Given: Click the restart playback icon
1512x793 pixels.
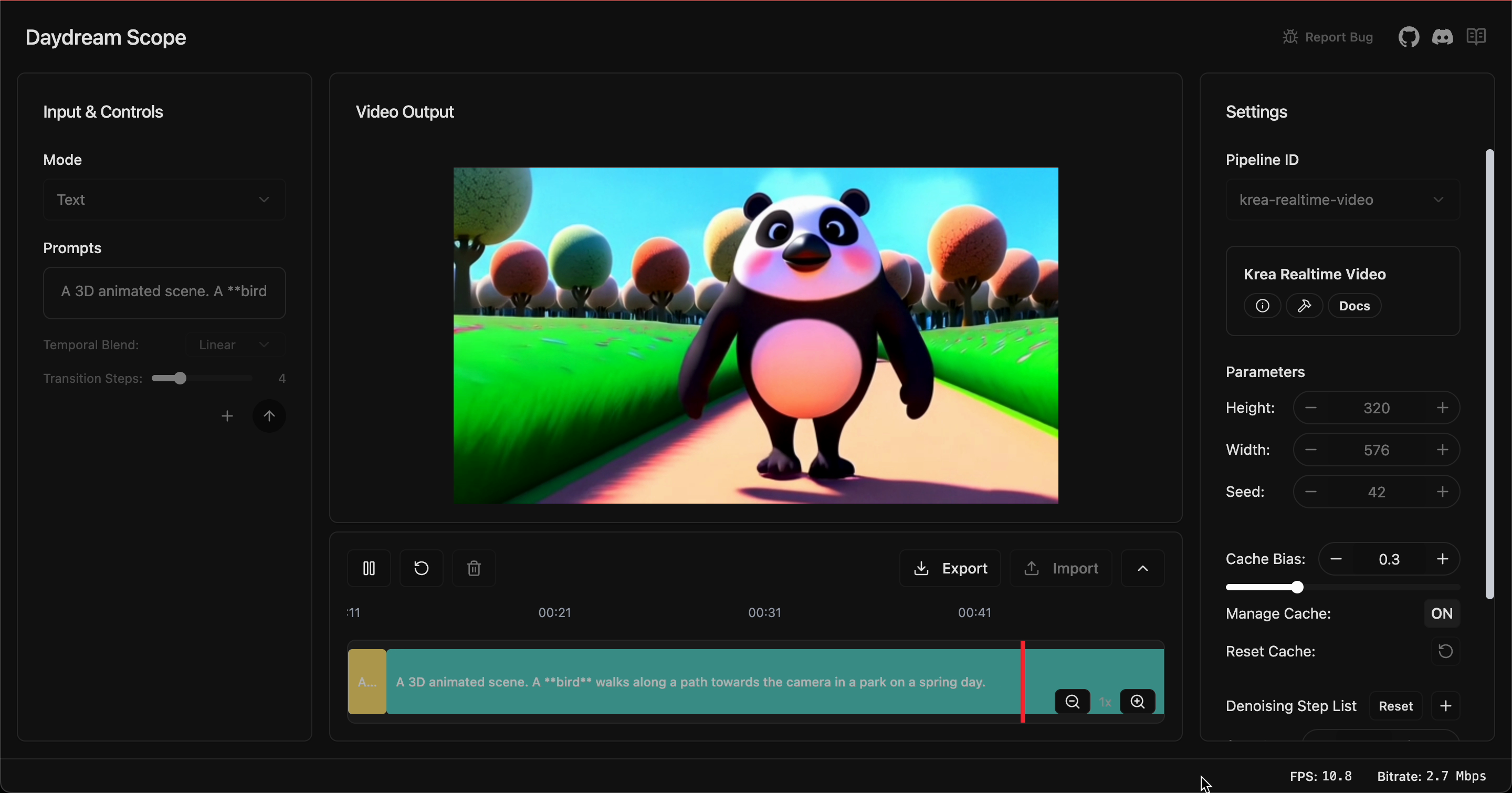Looking at the screenshot, I should coord(422,568).
